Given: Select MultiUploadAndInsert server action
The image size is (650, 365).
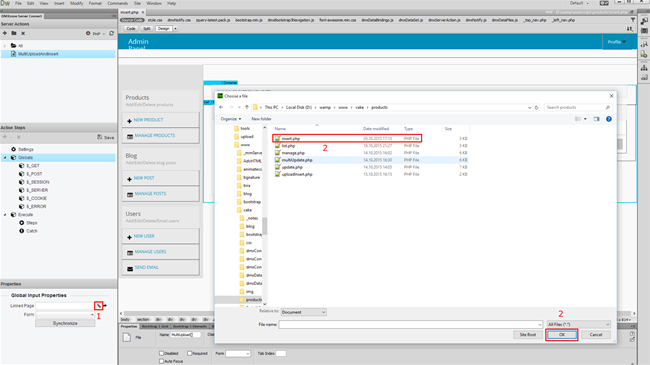Looking at the screenshot, I should tap(38, 54).
